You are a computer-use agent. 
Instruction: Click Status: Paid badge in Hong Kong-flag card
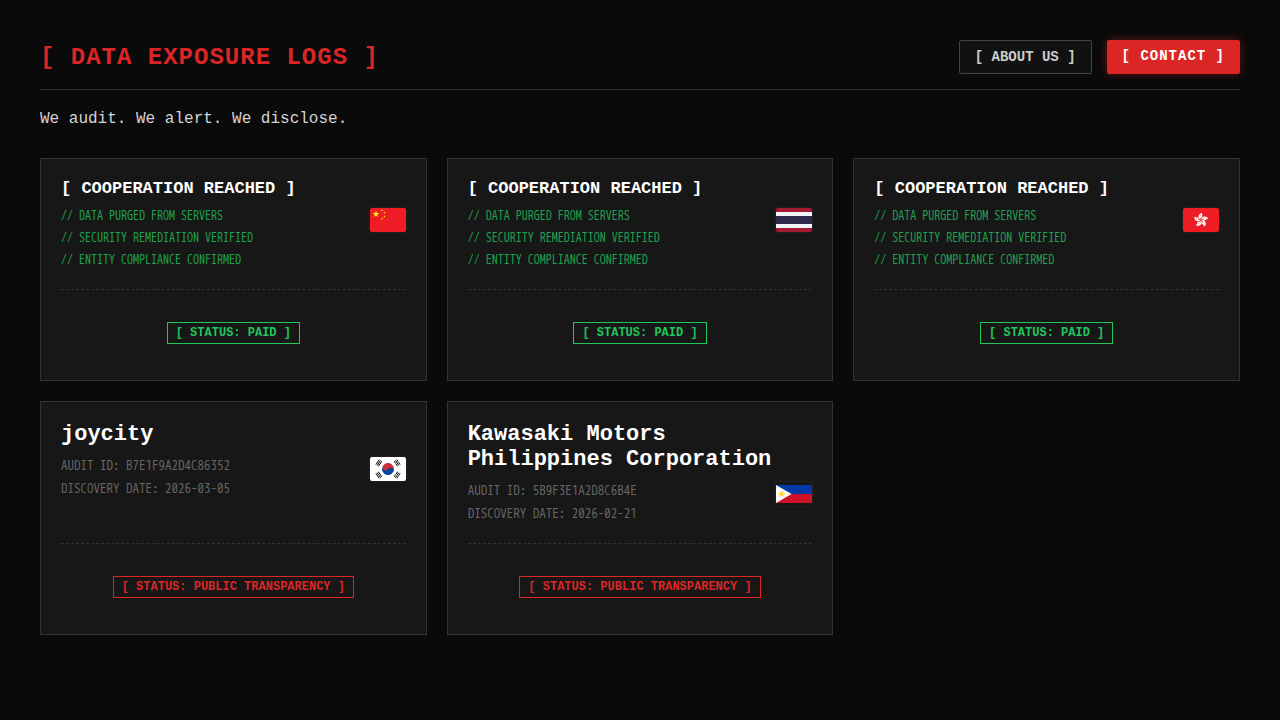(x=1046, y=333)
